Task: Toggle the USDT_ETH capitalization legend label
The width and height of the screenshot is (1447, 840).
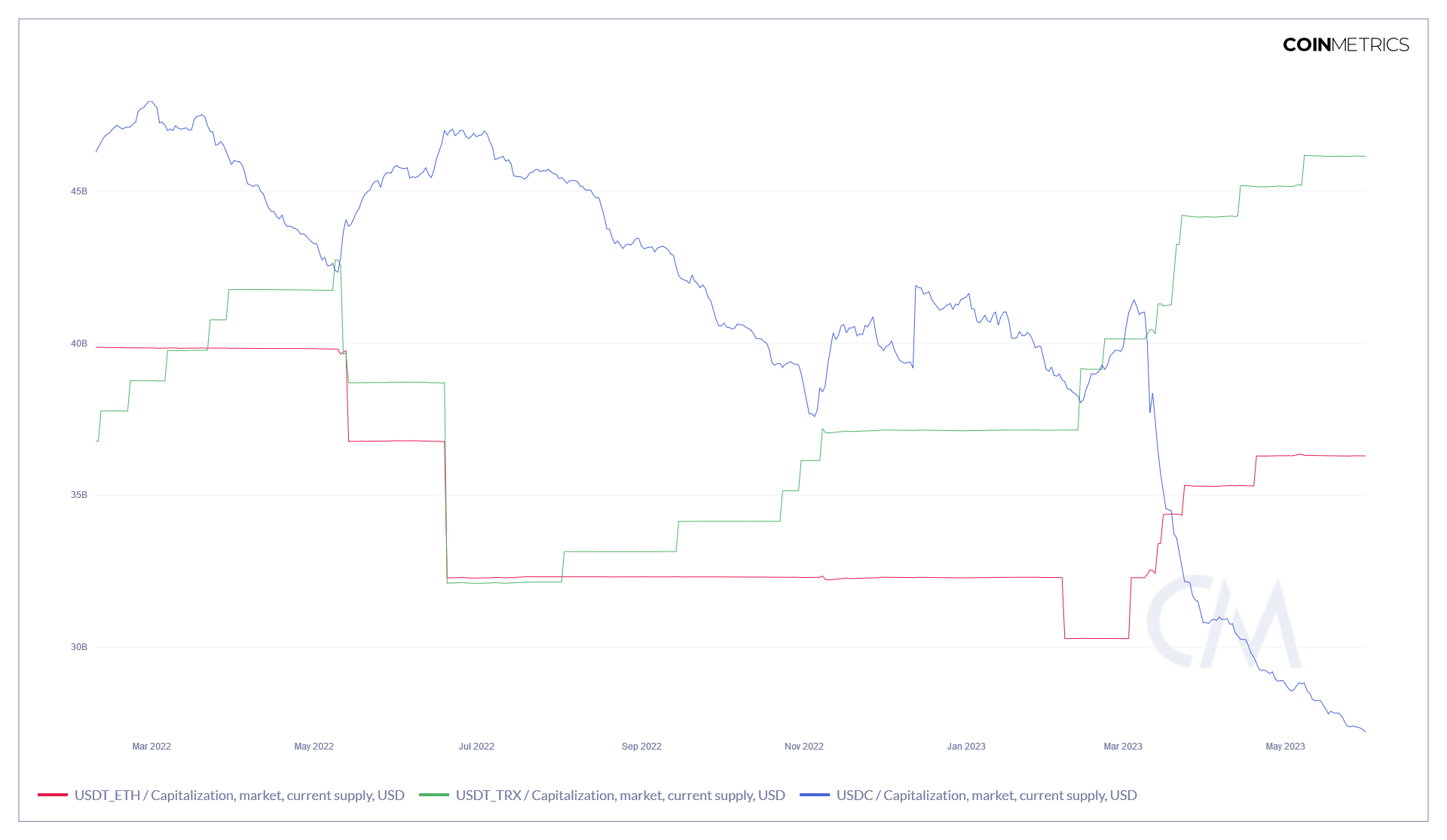Action: 239,796
